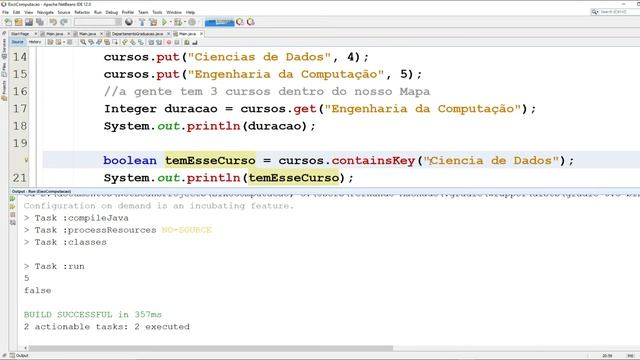The height and width of the screenshot is (360, 640).
Task: Close the Start Page tab
Action: point(36,34)
